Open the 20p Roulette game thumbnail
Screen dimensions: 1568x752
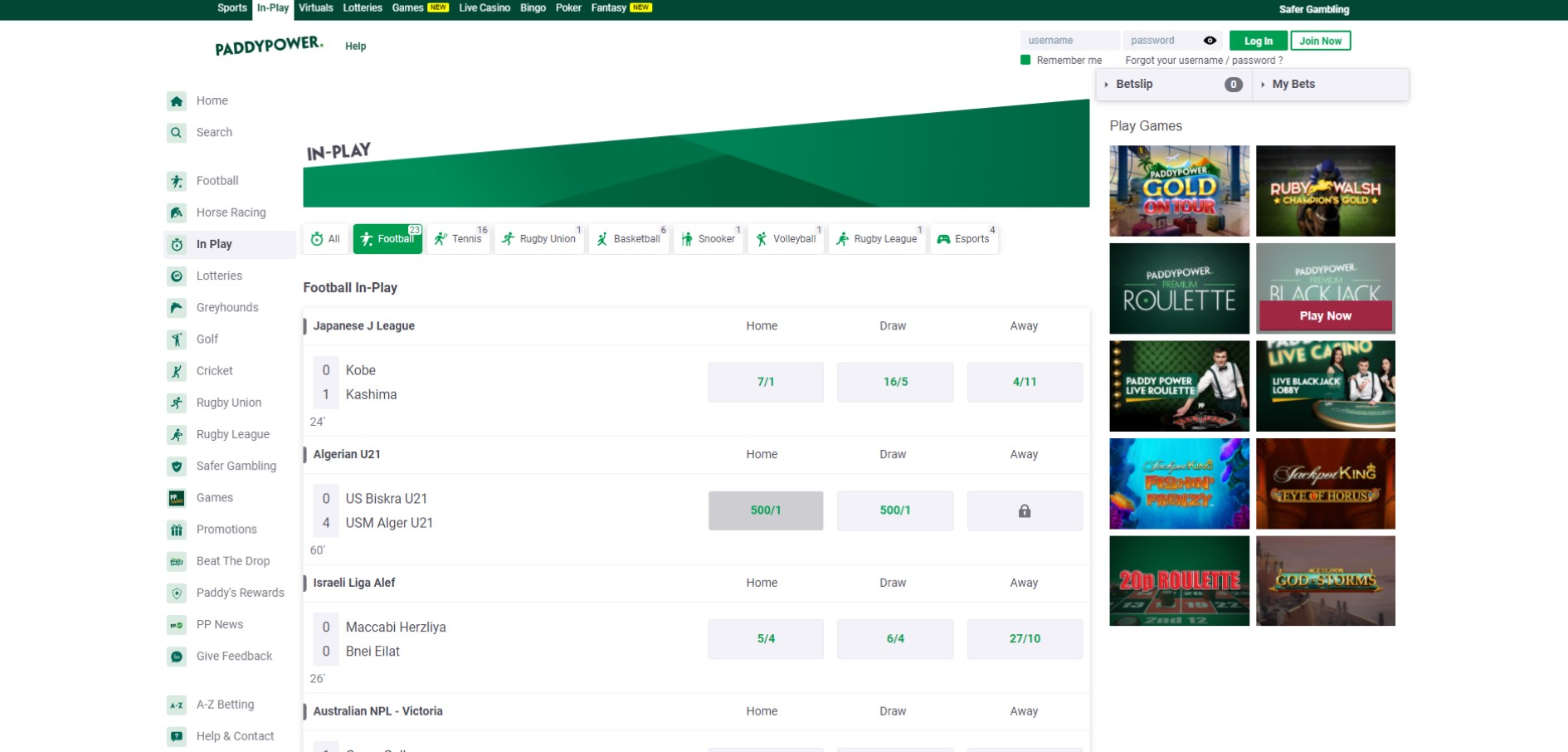tap(1180, 581)
